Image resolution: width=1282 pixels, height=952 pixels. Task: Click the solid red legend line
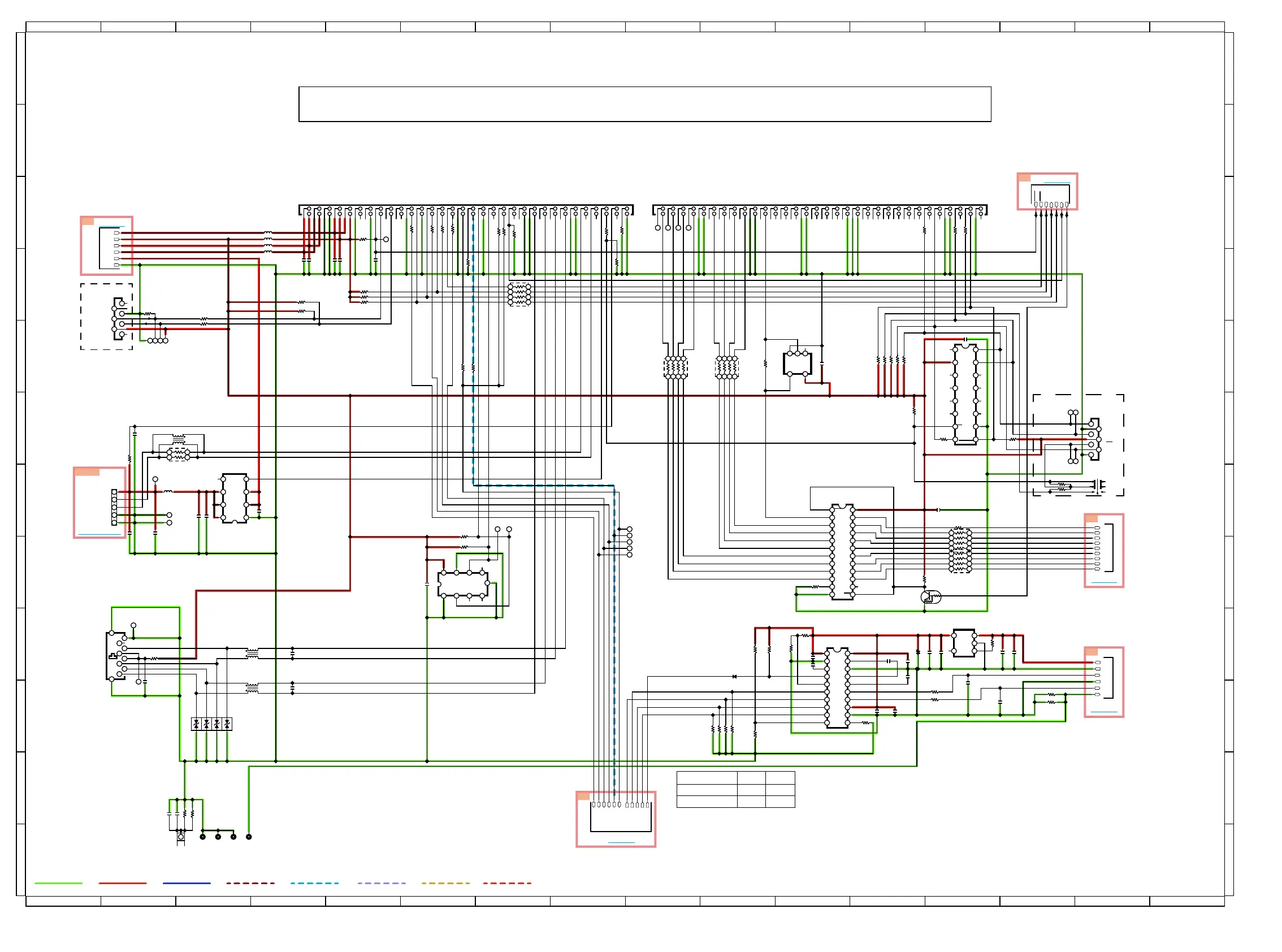tap(122, 883)
